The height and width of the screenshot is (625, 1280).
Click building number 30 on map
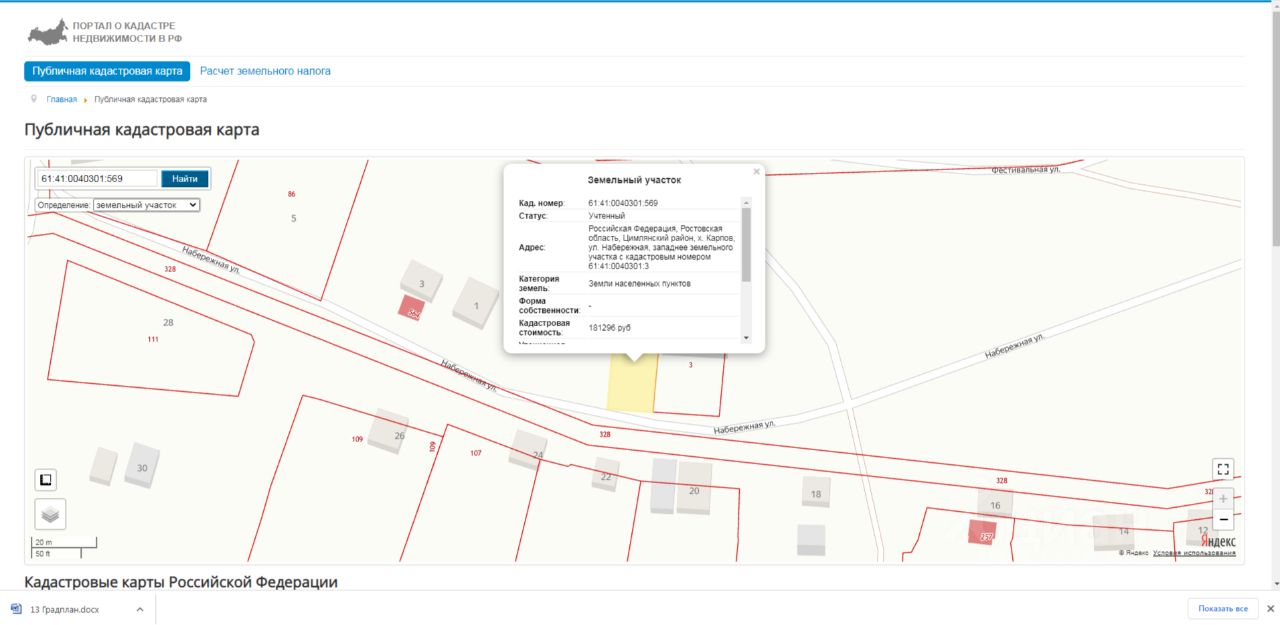(142, 468)
